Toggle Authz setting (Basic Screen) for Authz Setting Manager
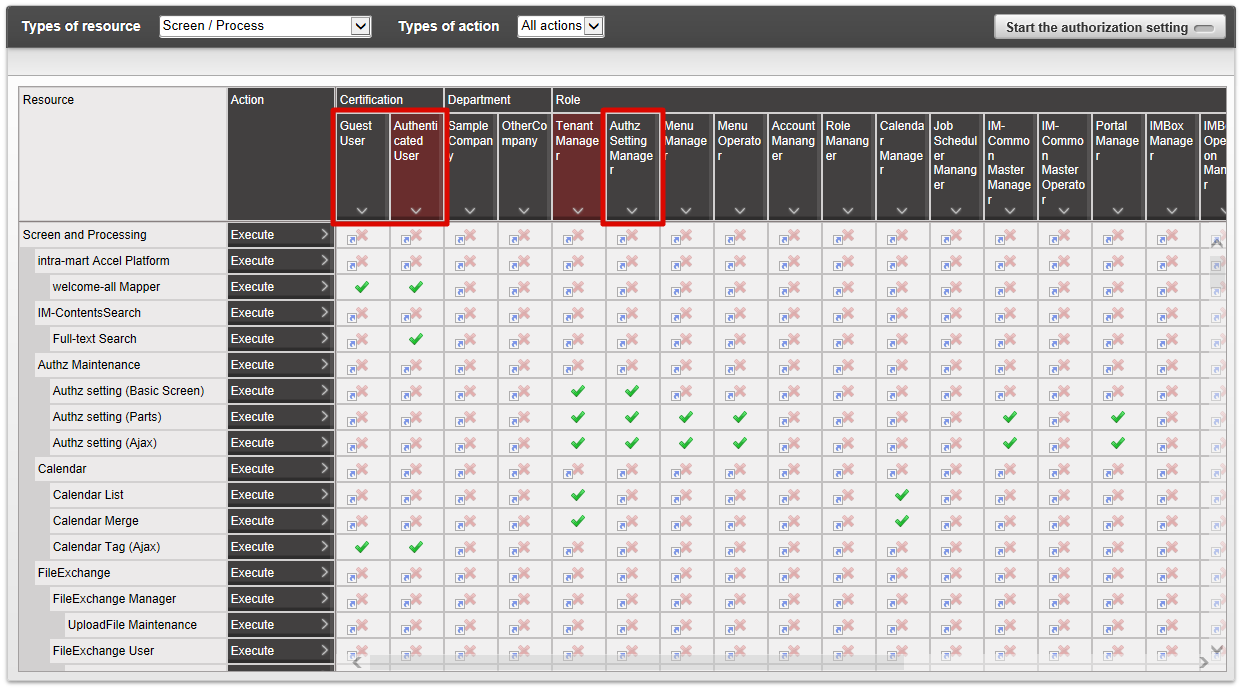 (x=632, y=391)
